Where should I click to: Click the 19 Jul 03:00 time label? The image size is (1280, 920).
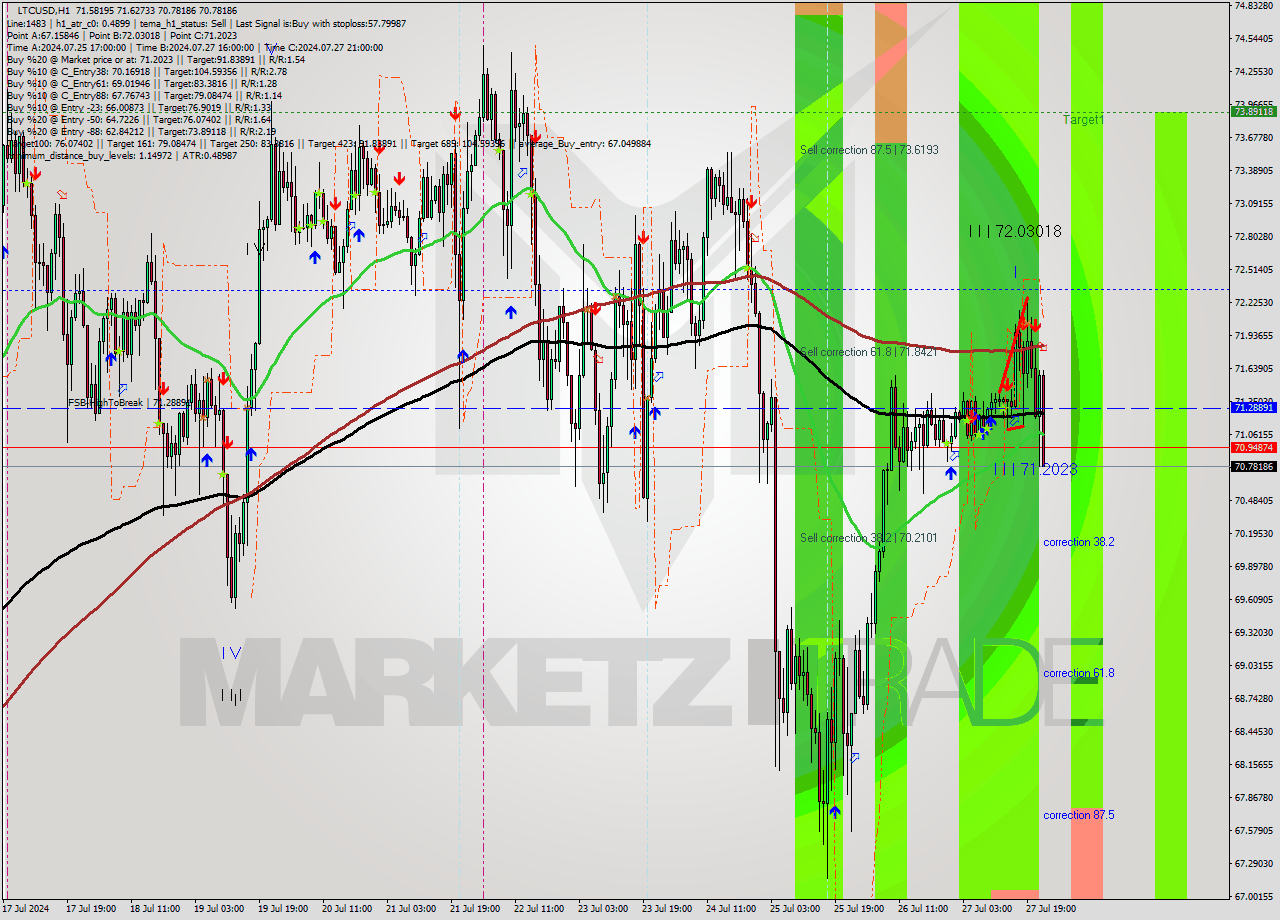(218, 909)
